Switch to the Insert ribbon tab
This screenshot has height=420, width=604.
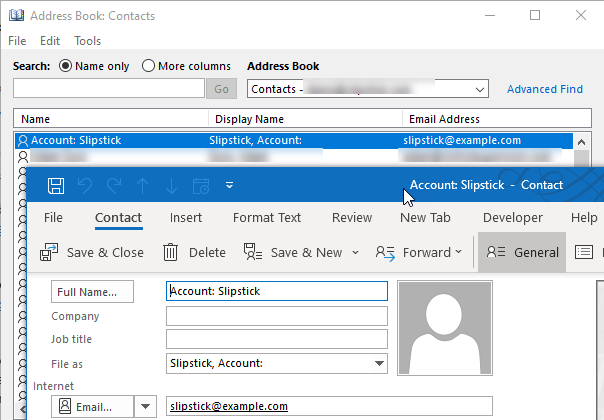[x=186, y=218]
